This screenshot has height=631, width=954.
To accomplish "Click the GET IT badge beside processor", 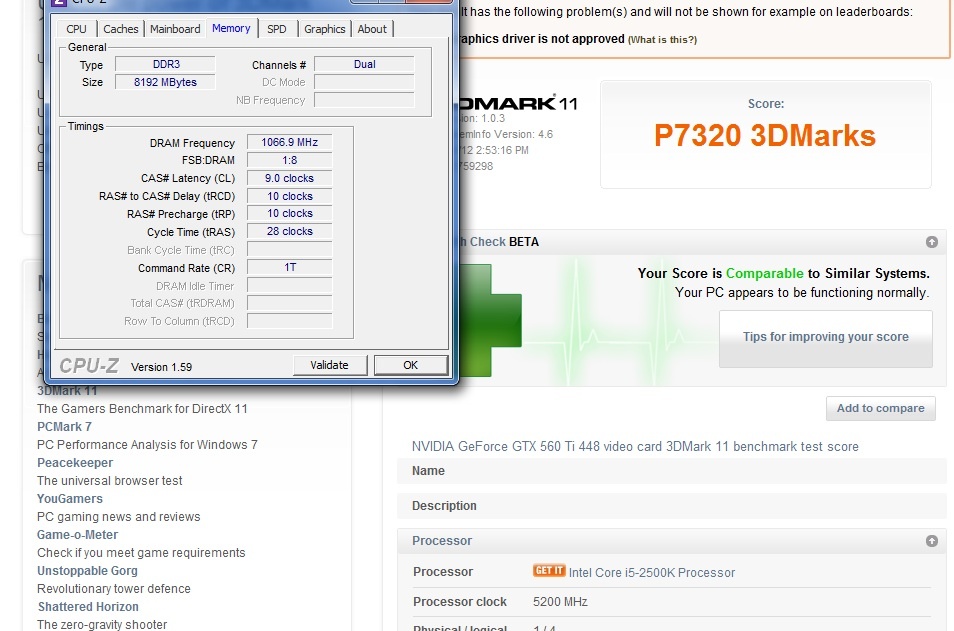I will (x=549, y=571).
